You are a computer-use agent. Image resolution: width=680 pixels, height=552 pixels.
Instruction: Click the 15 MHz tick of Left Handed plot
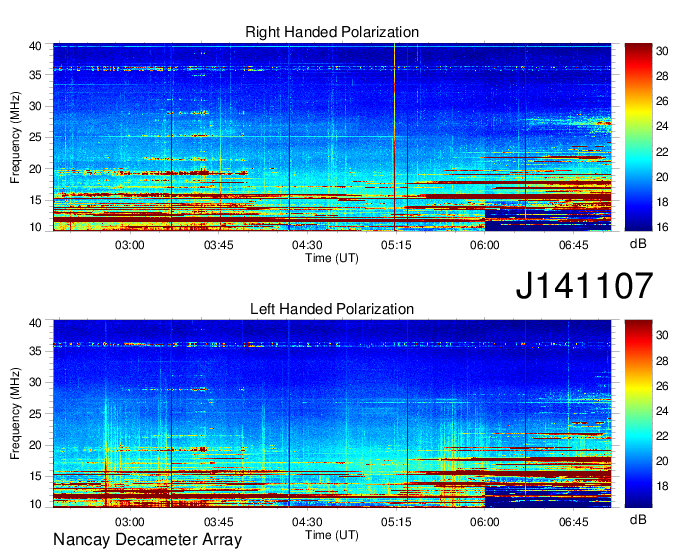[x=35, y=477]
